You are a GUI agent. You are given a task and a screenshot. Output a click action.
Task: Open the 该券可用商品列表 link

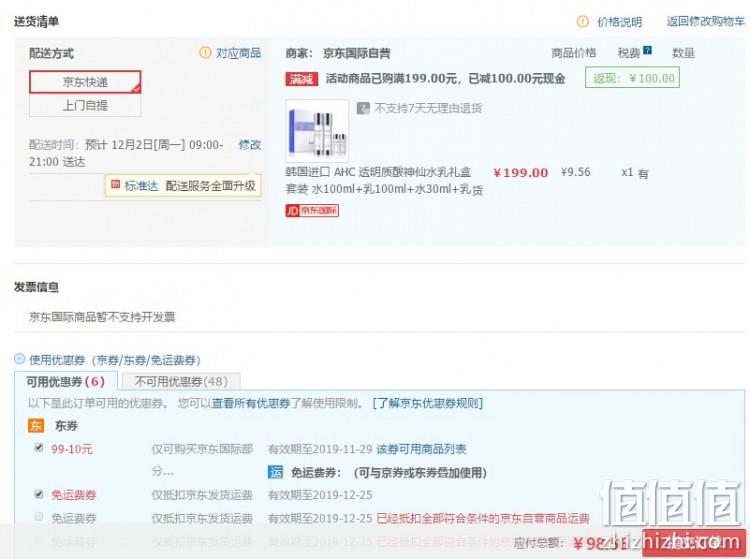[x=421, y=449]
